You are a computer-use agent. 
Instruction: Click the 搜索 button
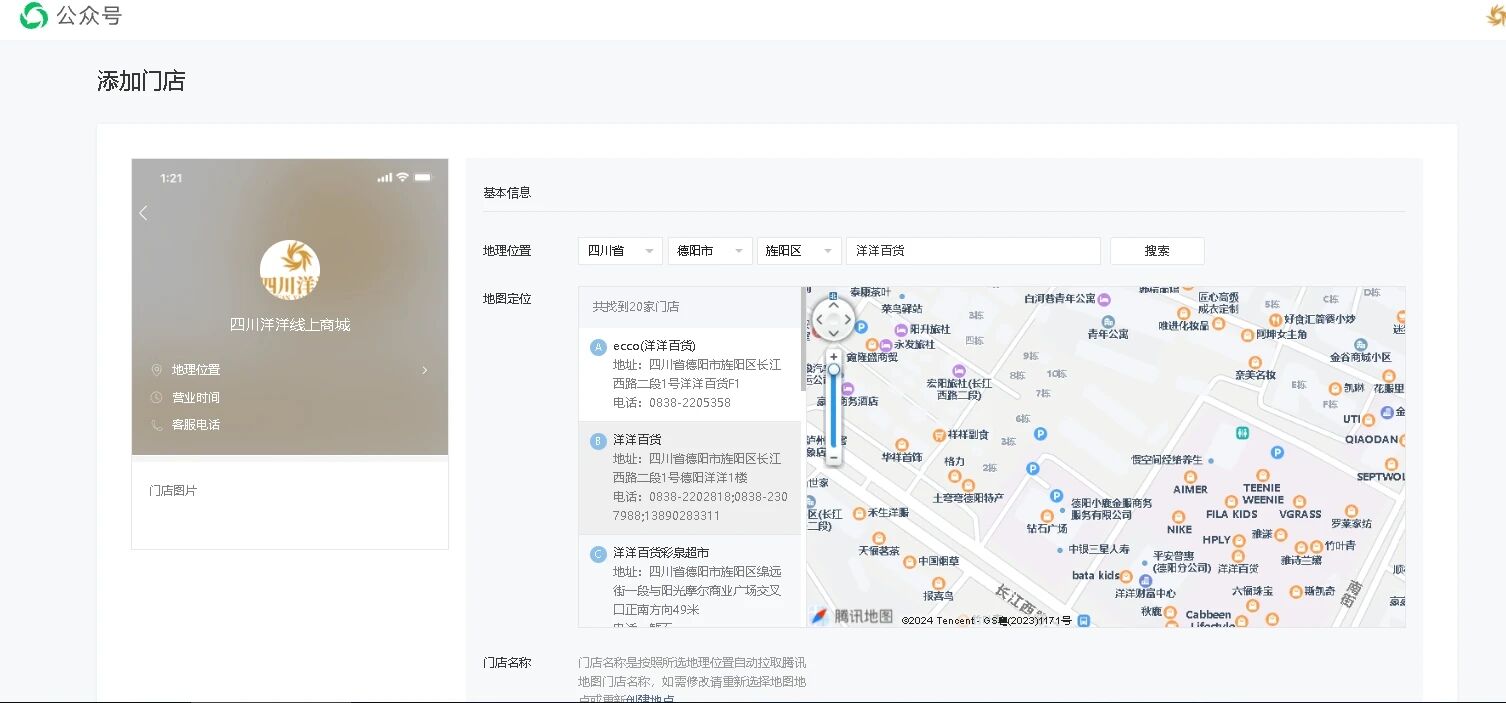tap(1157, 251)
